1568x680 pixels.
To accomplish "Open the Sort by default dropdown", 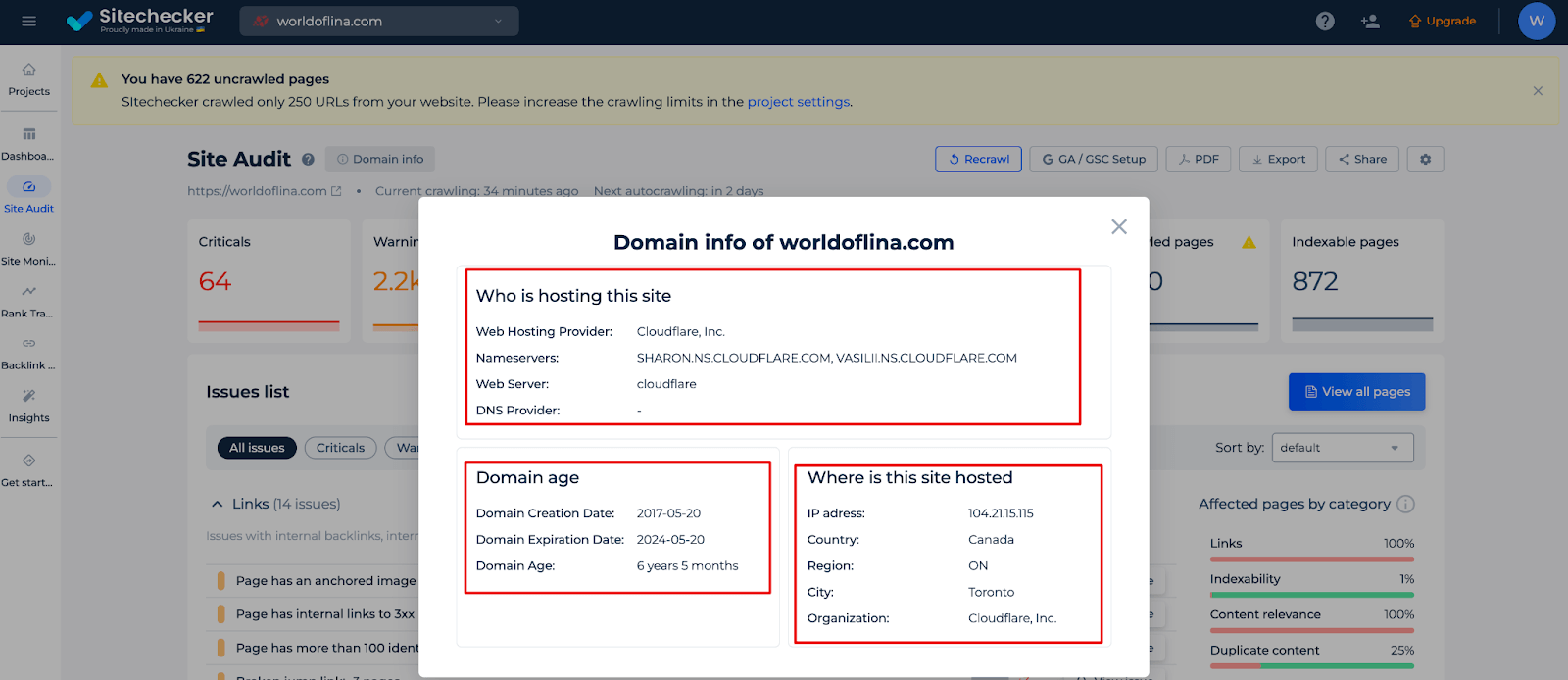I will (x=1343, y=448).
